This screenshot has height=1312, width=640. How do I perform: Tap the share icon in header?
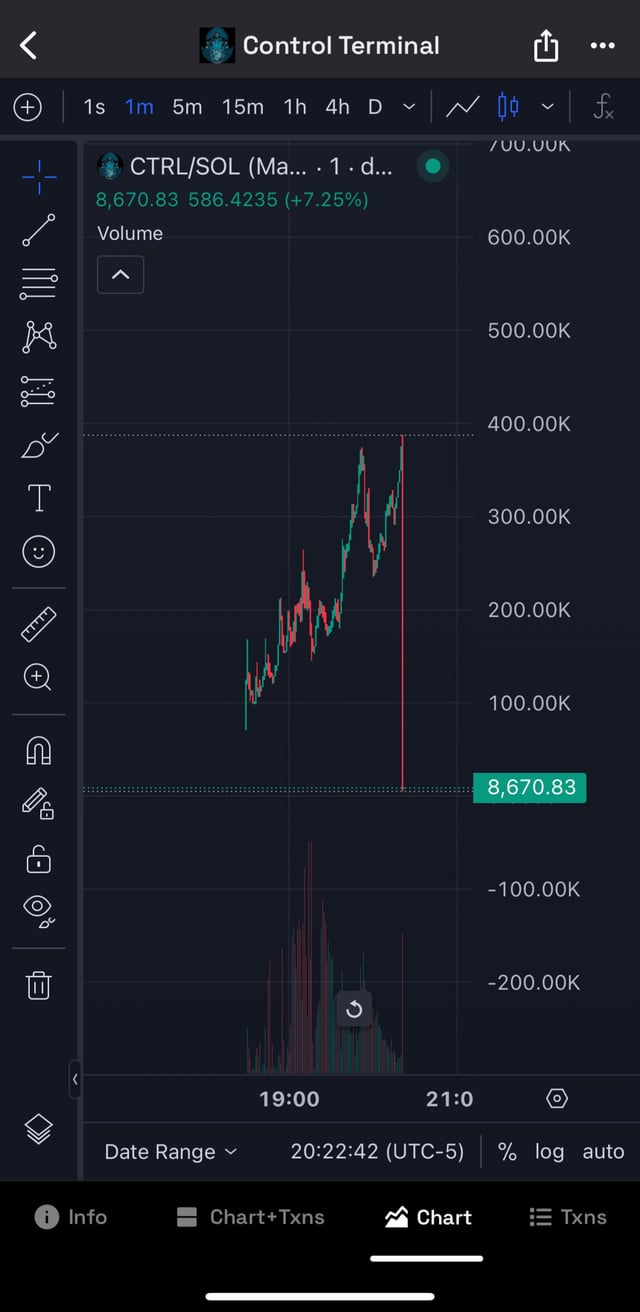point(546,46)
